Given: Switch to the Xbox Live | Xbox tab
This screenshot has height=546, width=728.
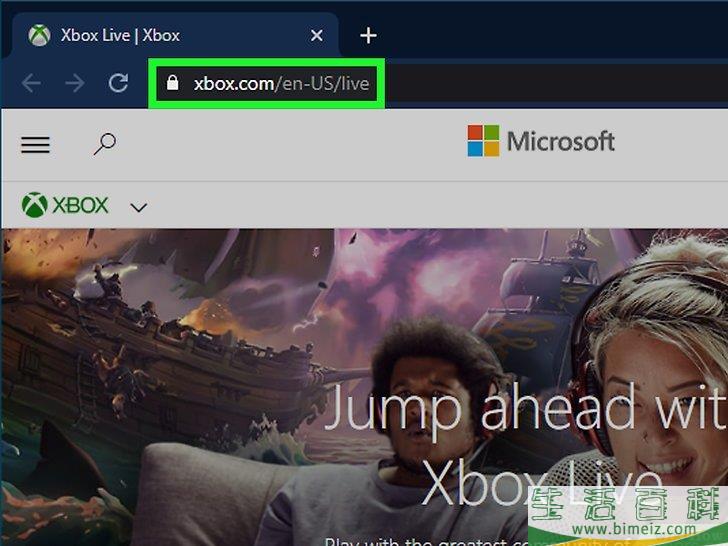Looking at the screenshot, I should pos(176,35).
